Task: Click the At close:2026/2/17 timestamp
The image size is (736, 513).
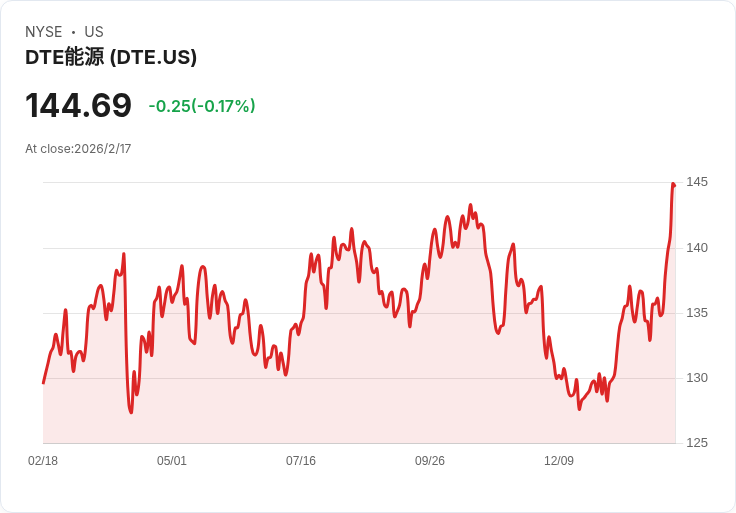Action: click(78, 149)
